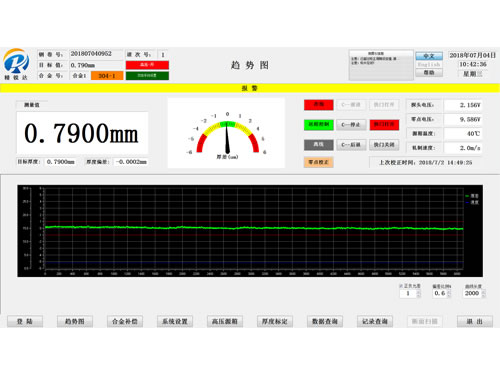Click the C-停止 button
Image resolution: width=500 pixels, height=375 pixels.
(x=351, y=125)
